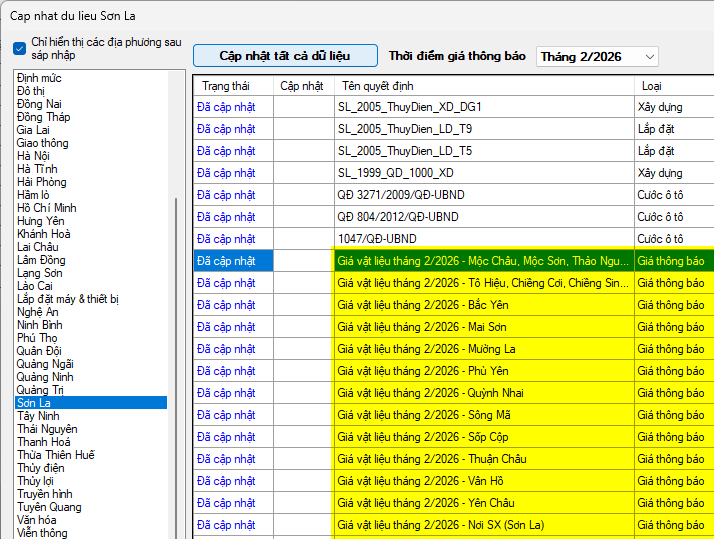Click the 'Loại' column header
Image resolution: width=714 pixels, height=539 pixels.
[651, 86]
